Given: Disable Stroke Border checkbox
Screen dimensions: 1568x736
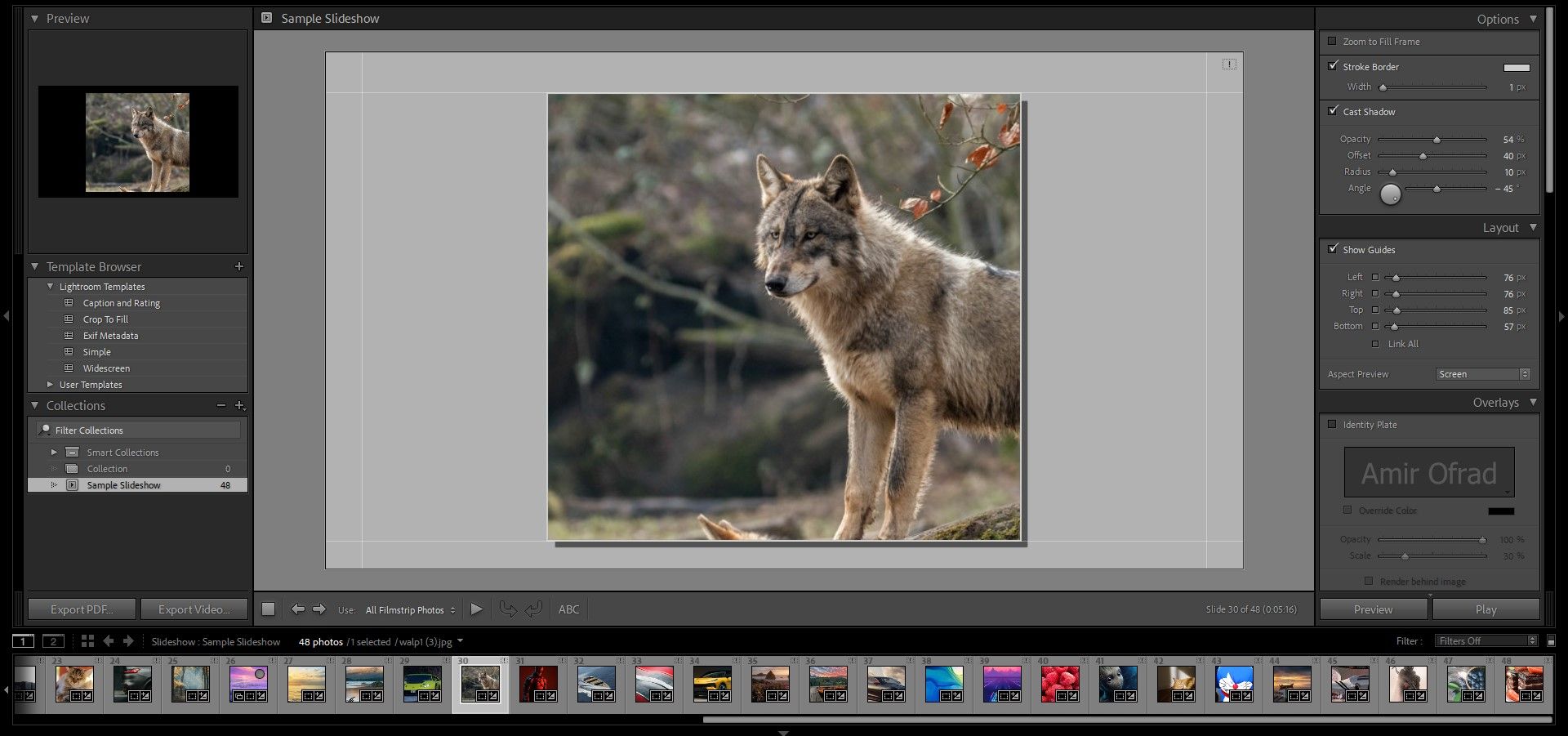Looking at the screenshot, I should 1333,66.
